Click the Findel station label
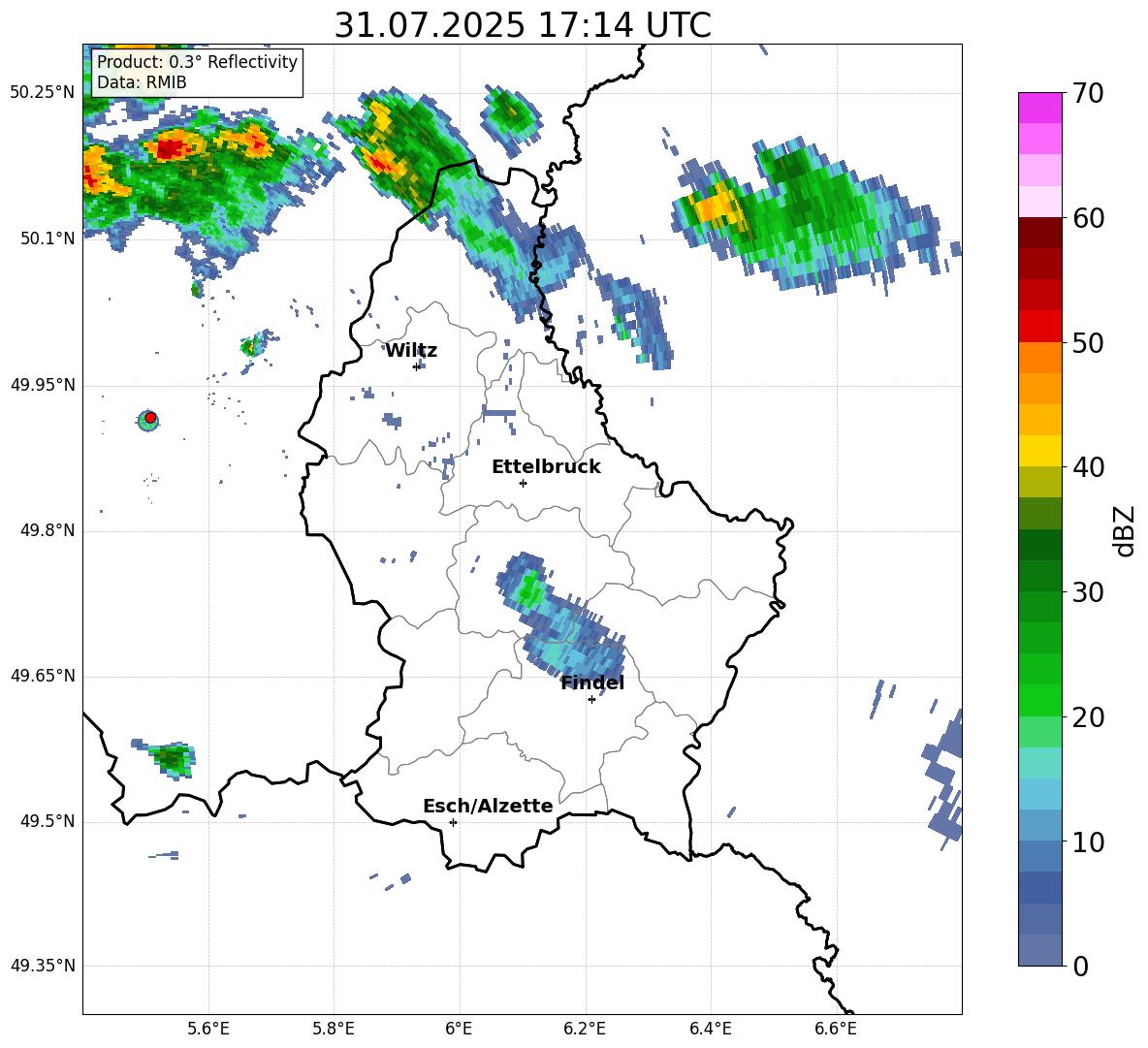 coord(592,683)
